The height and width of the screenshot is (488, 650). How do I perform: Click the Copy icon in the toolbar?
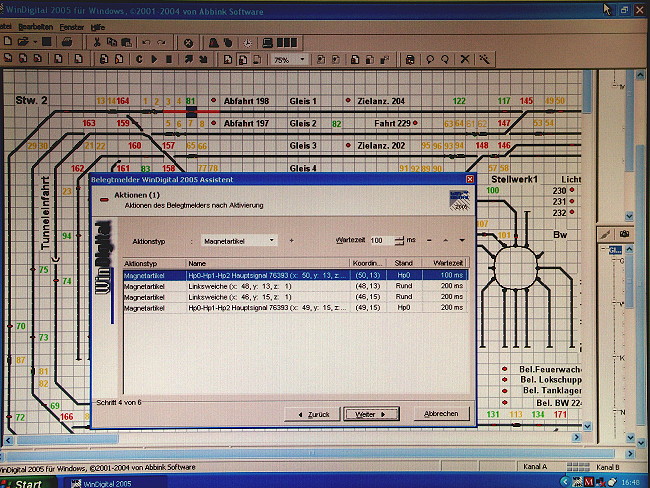coord(112,42)
